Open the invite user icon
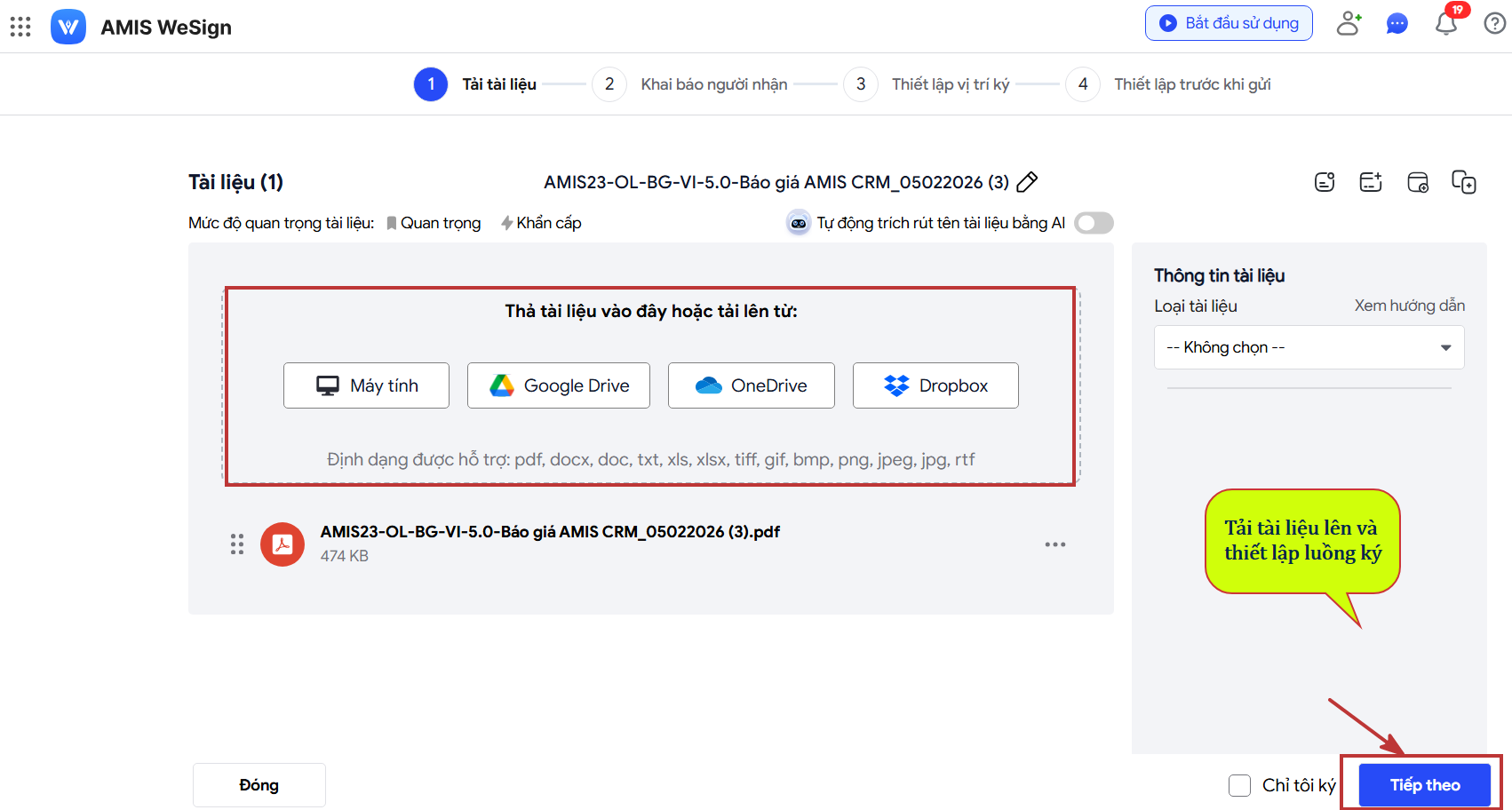The width and height of the screenshot is (1512, 810). pyautogui.click(x=1349, y=23)
